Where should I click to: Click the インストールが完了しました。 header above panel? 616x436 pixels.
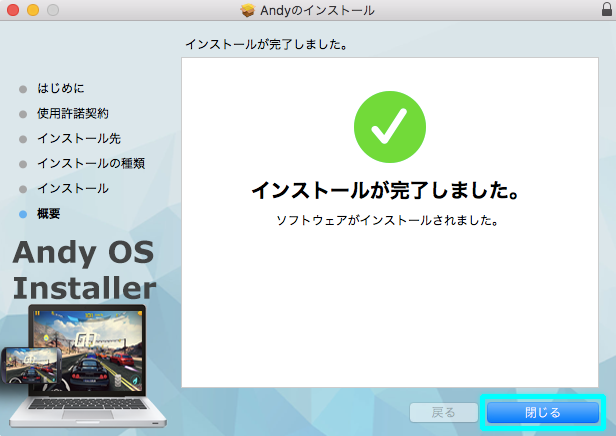(266, 44)
